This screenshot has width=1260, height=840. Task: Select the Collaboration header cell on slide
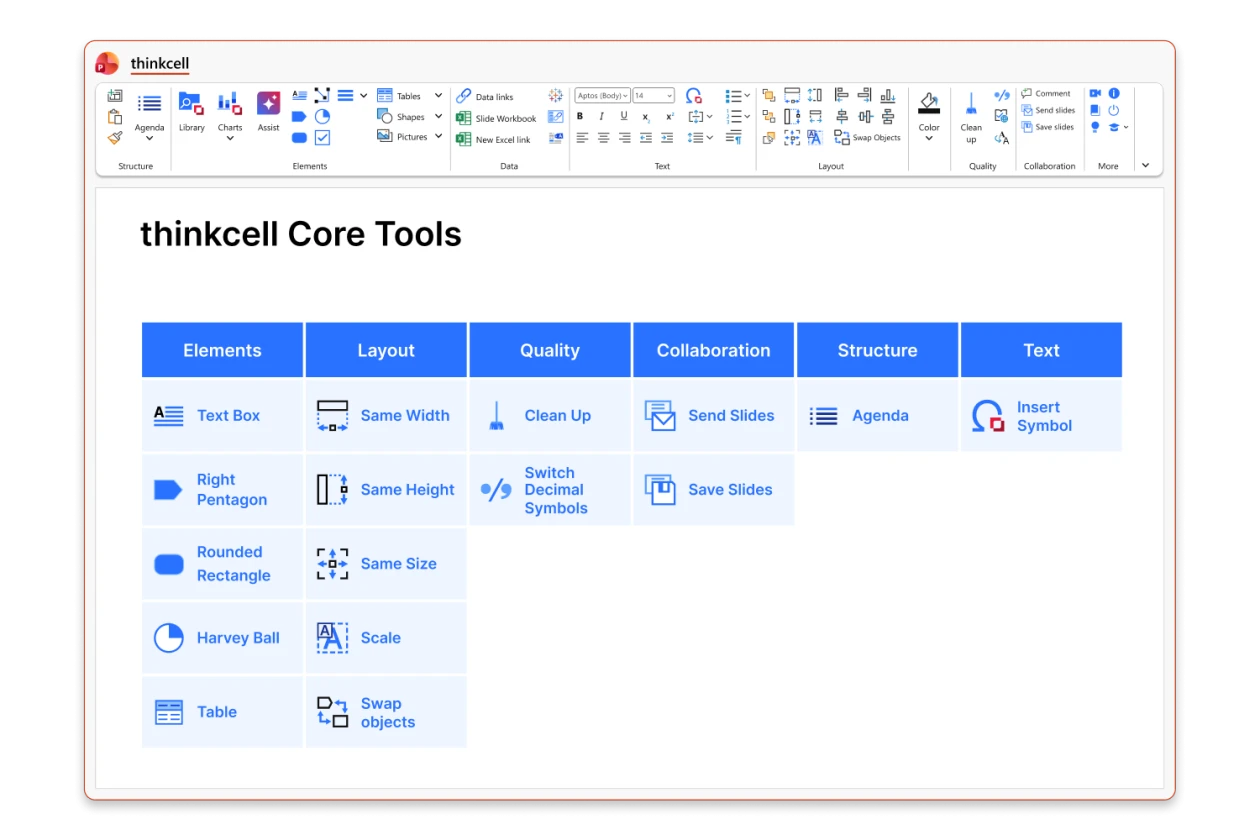tap(714, 350)
